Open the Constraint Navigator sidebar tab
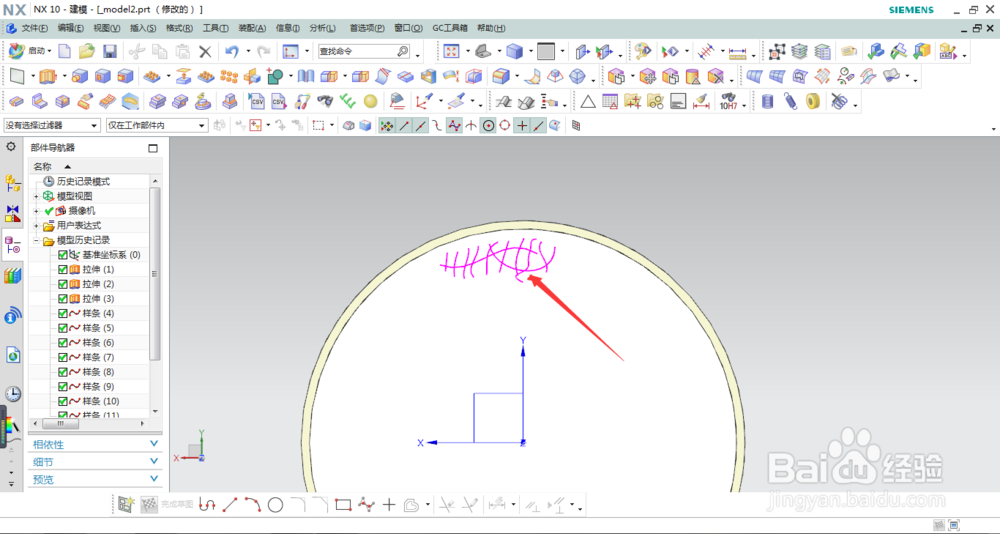1000x534 pixels. click(x=13, y=214)
